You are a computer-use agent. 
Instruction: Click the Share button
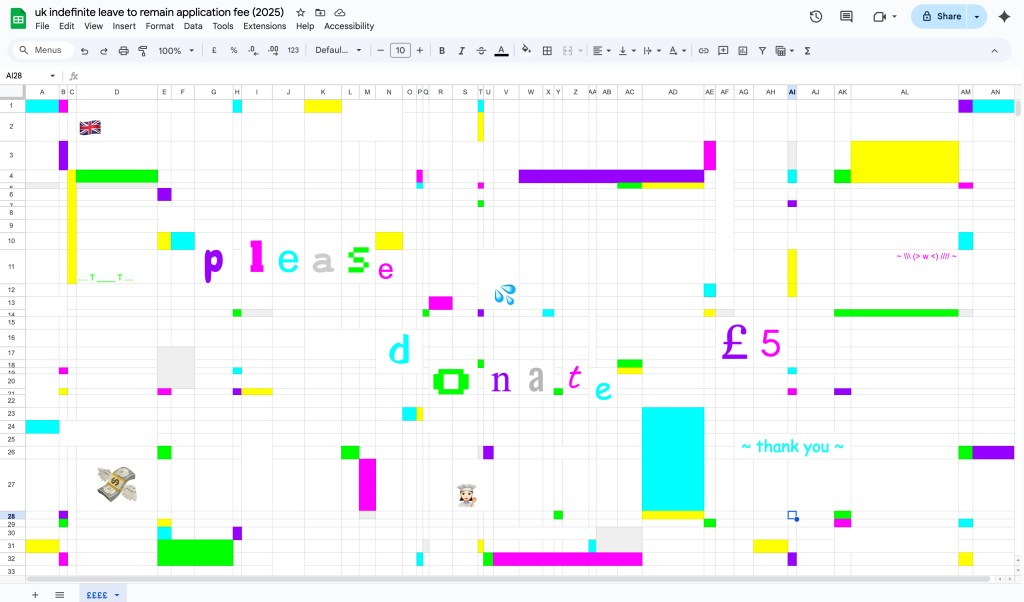(x=940, y=17)
